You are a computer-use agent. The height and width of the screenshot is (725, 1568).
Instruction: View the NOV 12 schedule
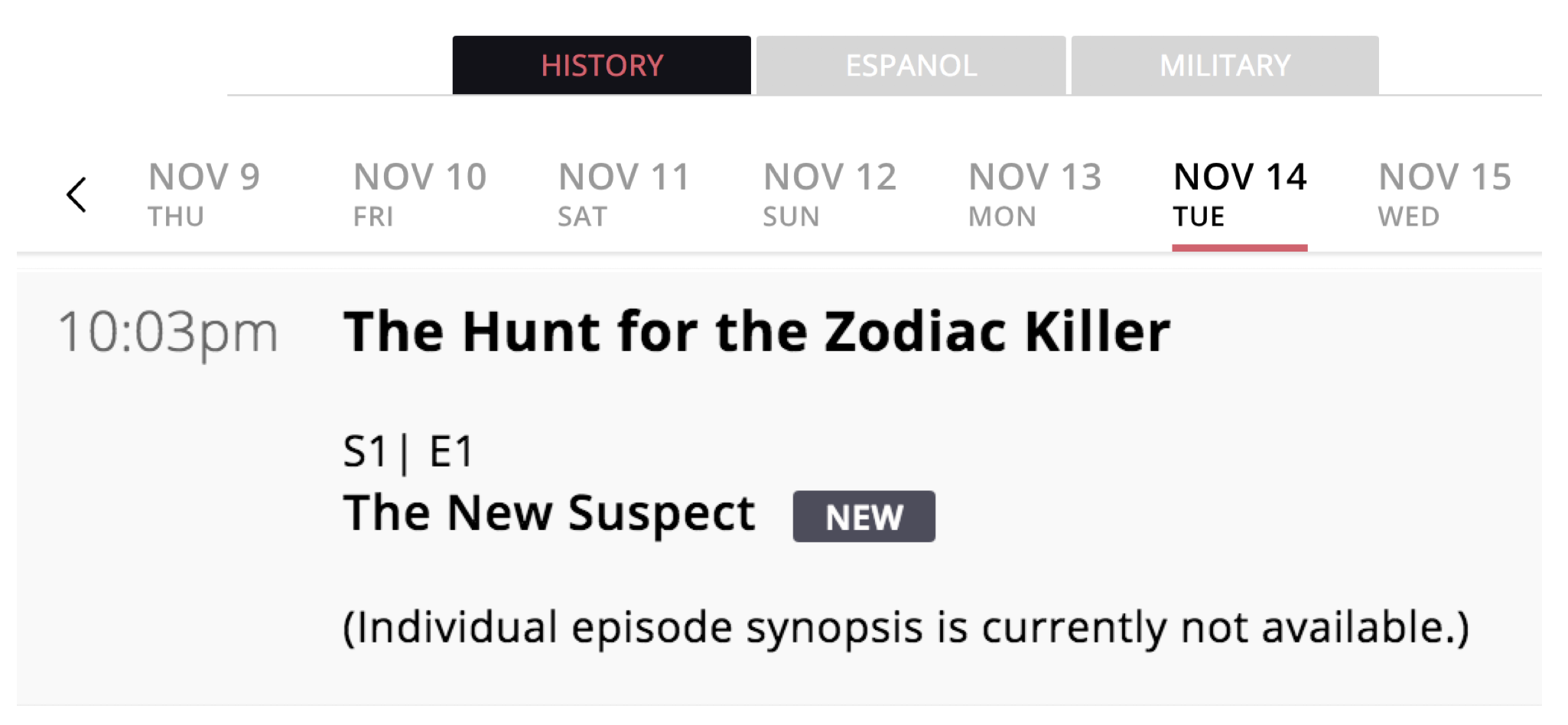(830, 194)
